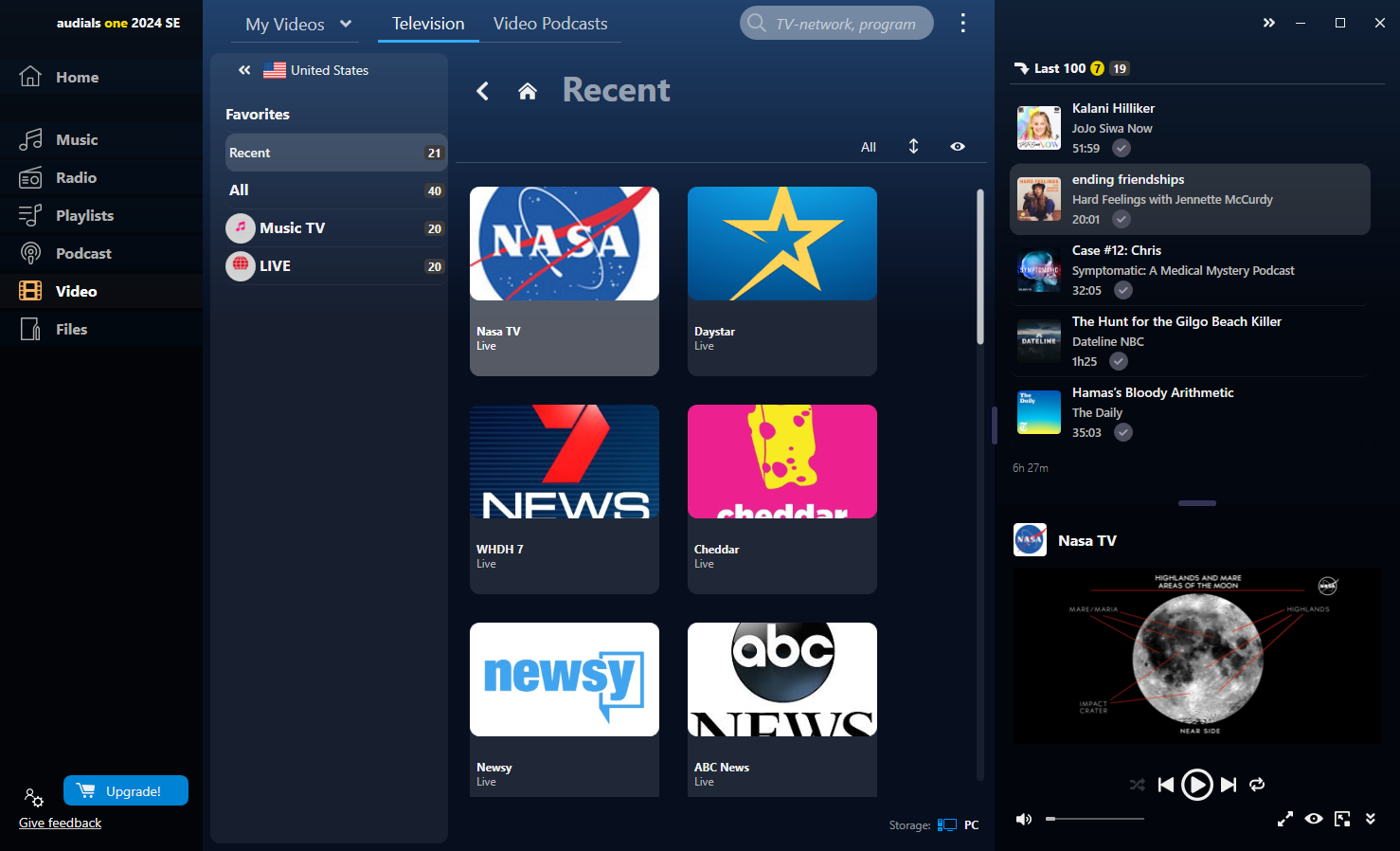Viewport: 1400px width, 851px height.
Task: Select the Music TV category
Action: tap(336, 228)
